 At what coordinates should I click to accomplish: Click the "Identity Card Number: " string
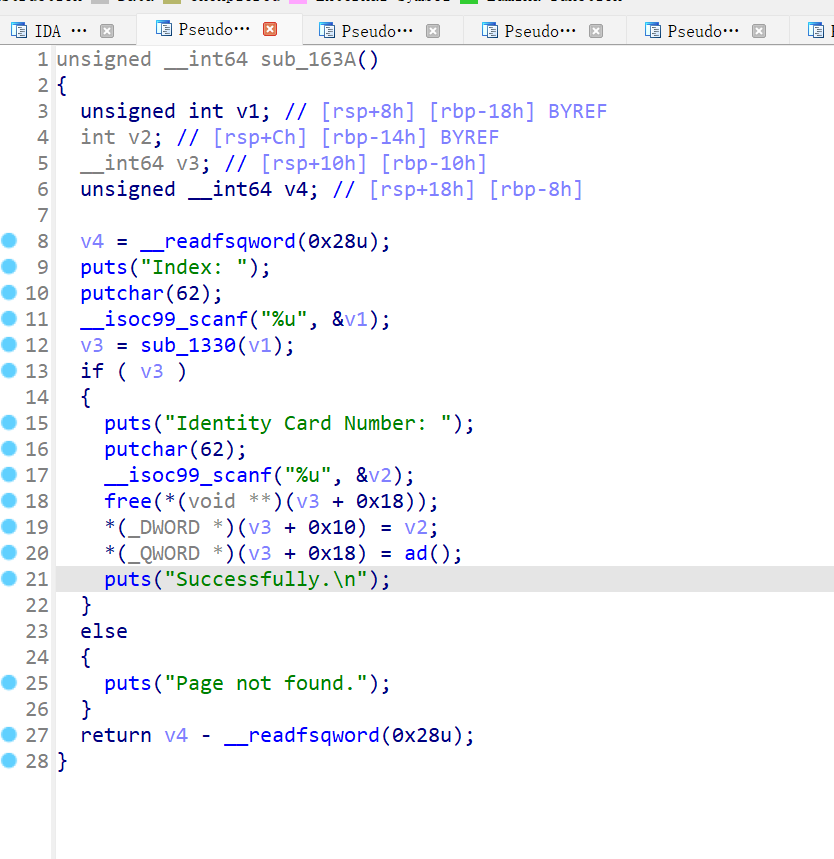[x=308, y=423]
